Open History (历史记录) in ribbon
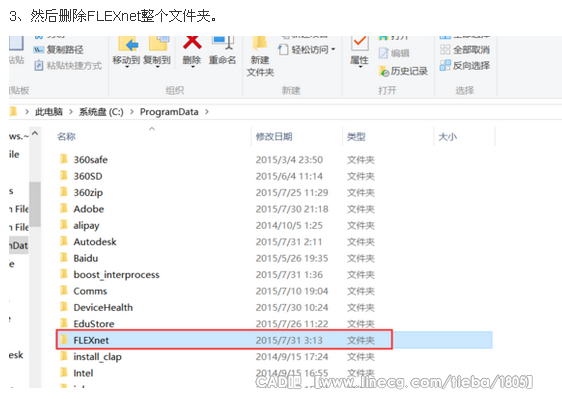 tap(403, 71)
